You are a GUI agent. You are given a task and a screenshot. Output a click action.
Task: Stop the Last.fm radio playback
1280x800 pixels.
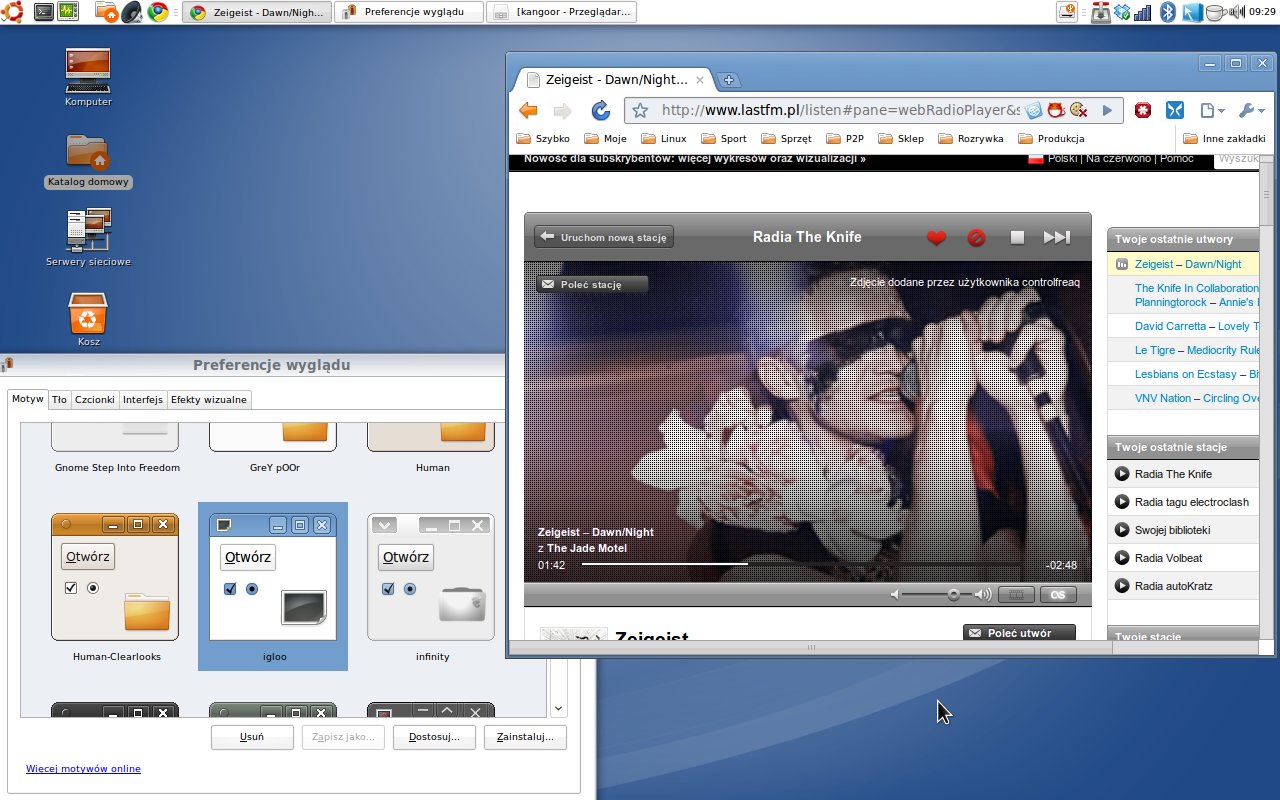[x=1017, y=238]
